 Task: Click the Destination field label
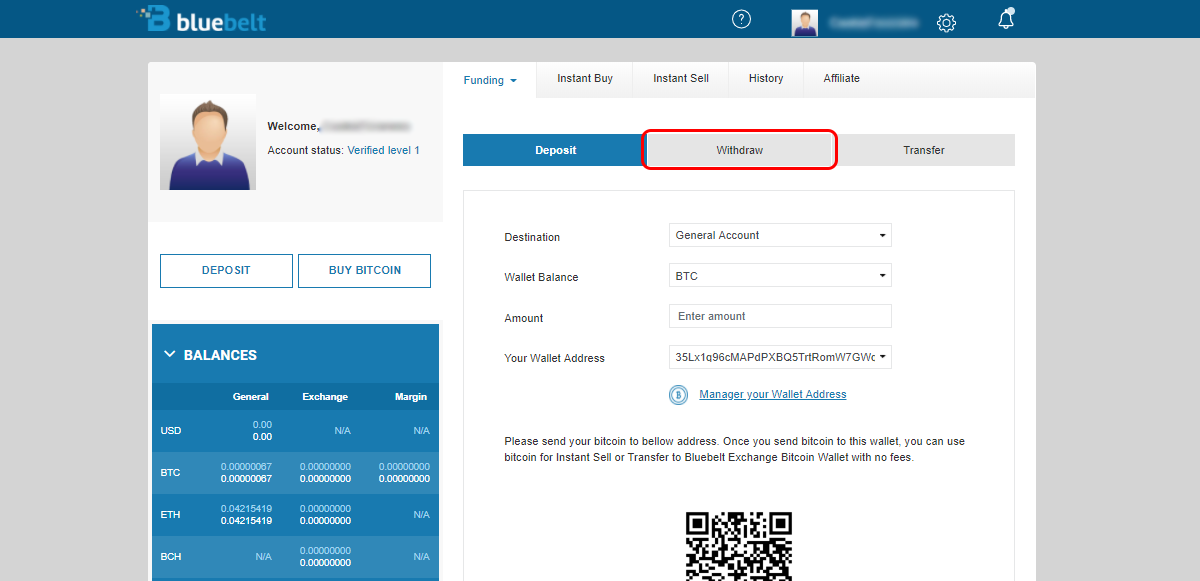(x=532, y=237)
